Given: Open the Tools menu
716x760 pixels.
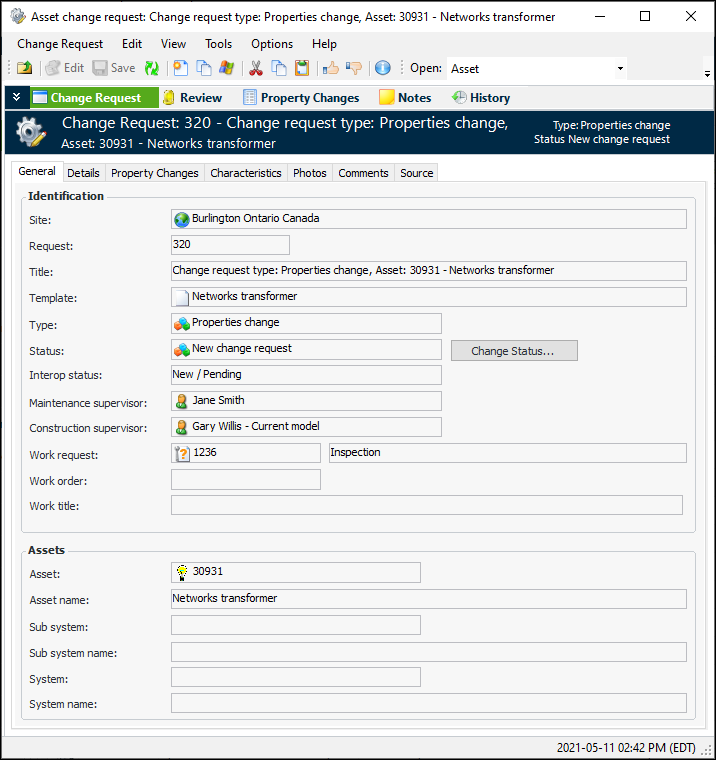Looking at the screenshot, I should click(x=218, y=44).
